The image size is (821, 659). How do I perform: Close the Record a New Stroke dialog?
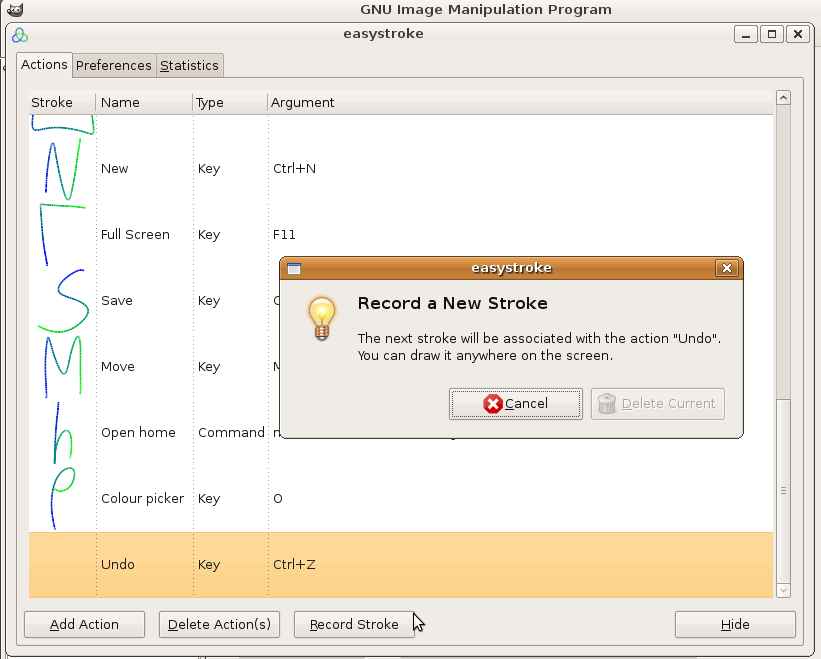[727, 269]
